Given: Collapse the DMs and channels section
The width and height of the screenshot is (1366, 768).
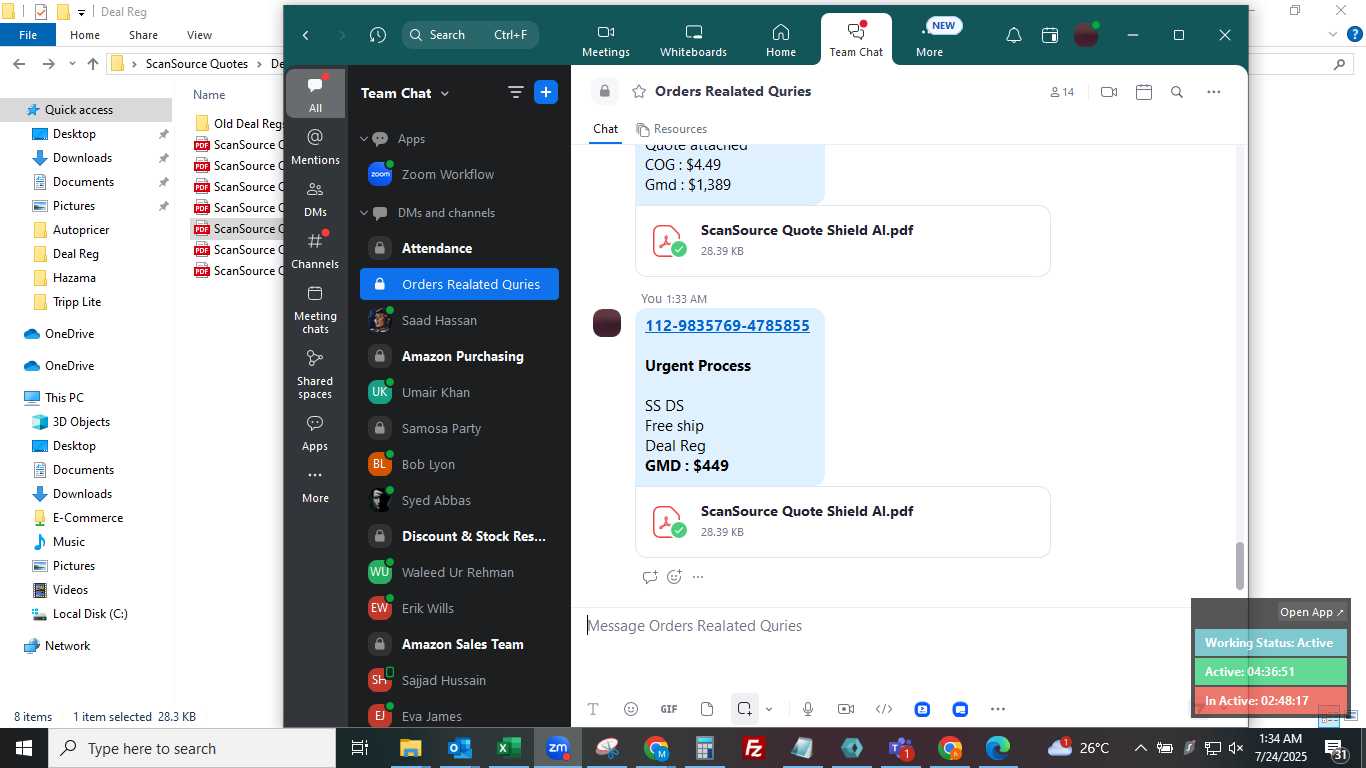Looking at the screenshot, I should coord(364,213).
